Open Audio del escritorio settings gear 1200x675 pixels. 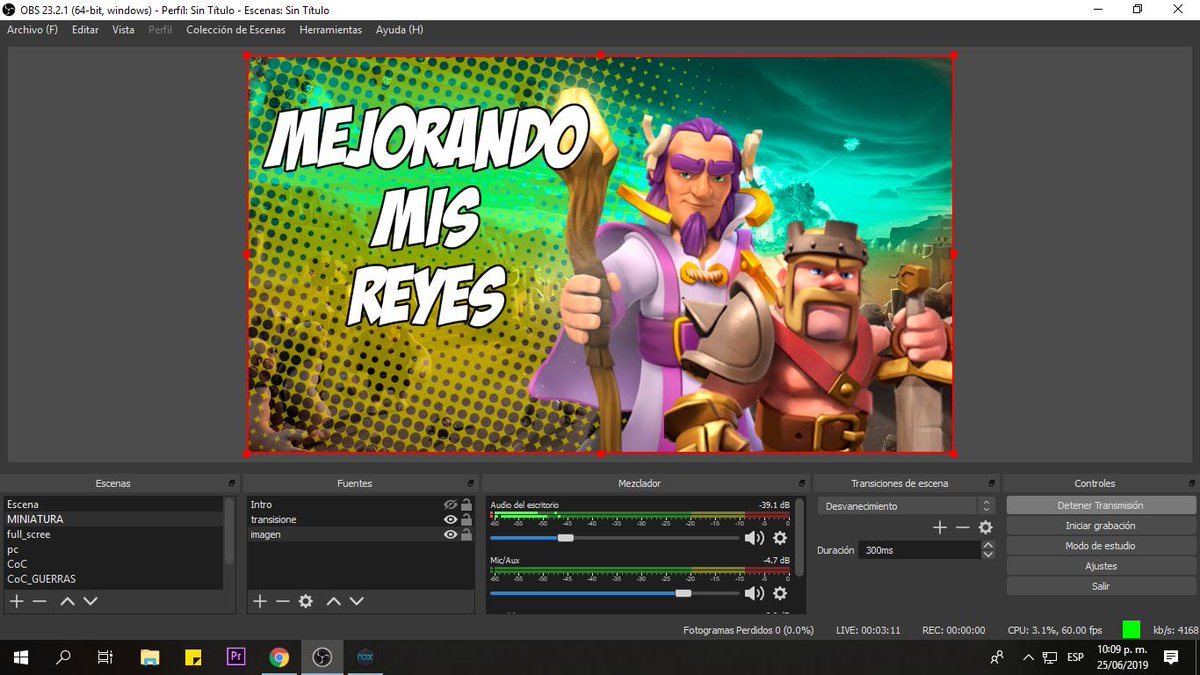[780, 538]
